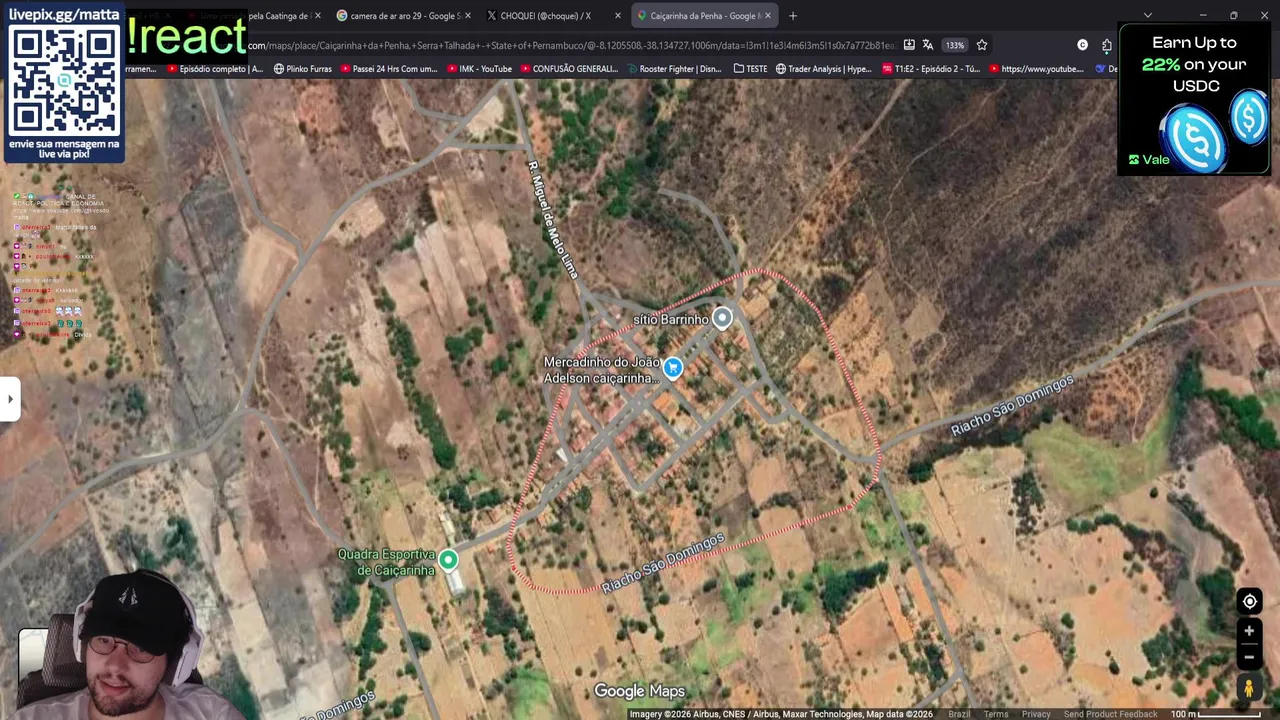Zoom in on the map

coord(1249,631)
